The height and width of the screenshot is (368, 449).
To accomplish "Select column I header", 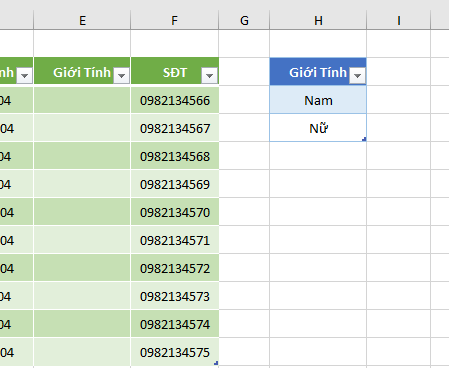I will coord(399,21).
